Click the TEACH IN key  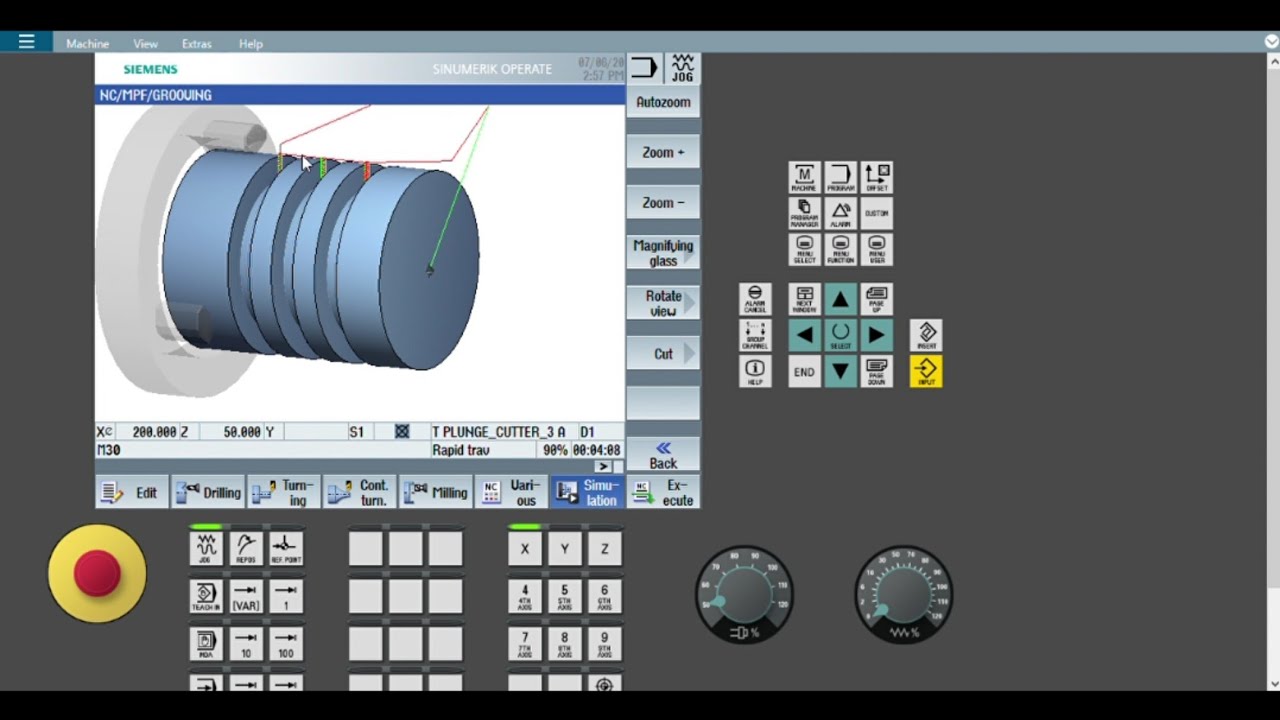(x=206, y=596)
